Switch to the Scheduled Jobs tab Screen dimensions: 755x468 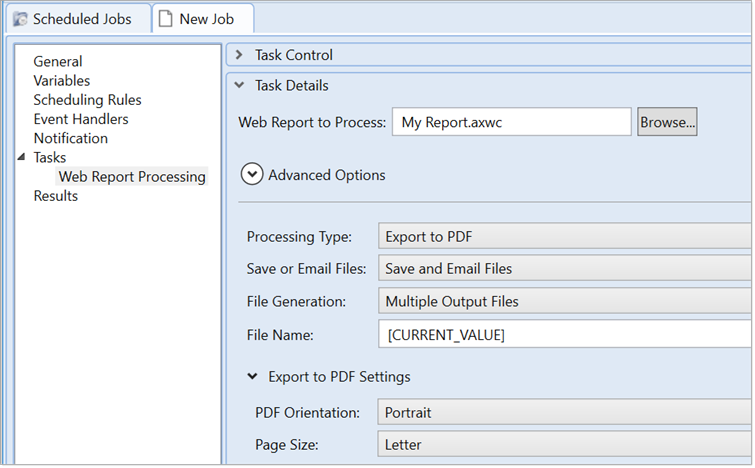pos(81,19)
